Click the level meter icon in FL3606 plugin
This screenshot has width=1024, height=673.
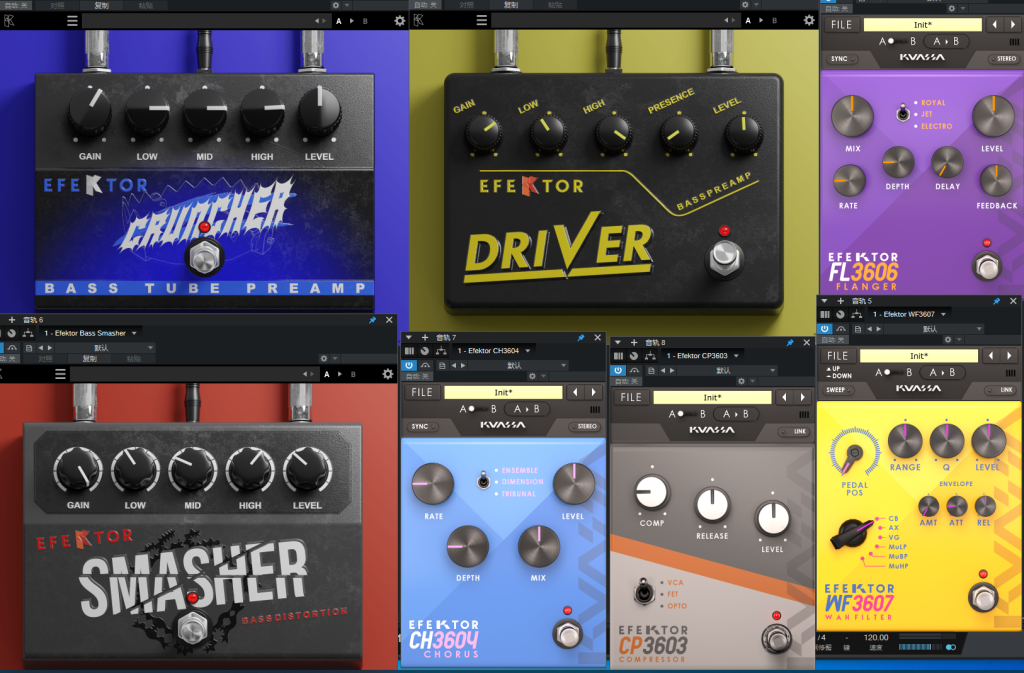pyautogui.click(x=1014, y=42)
